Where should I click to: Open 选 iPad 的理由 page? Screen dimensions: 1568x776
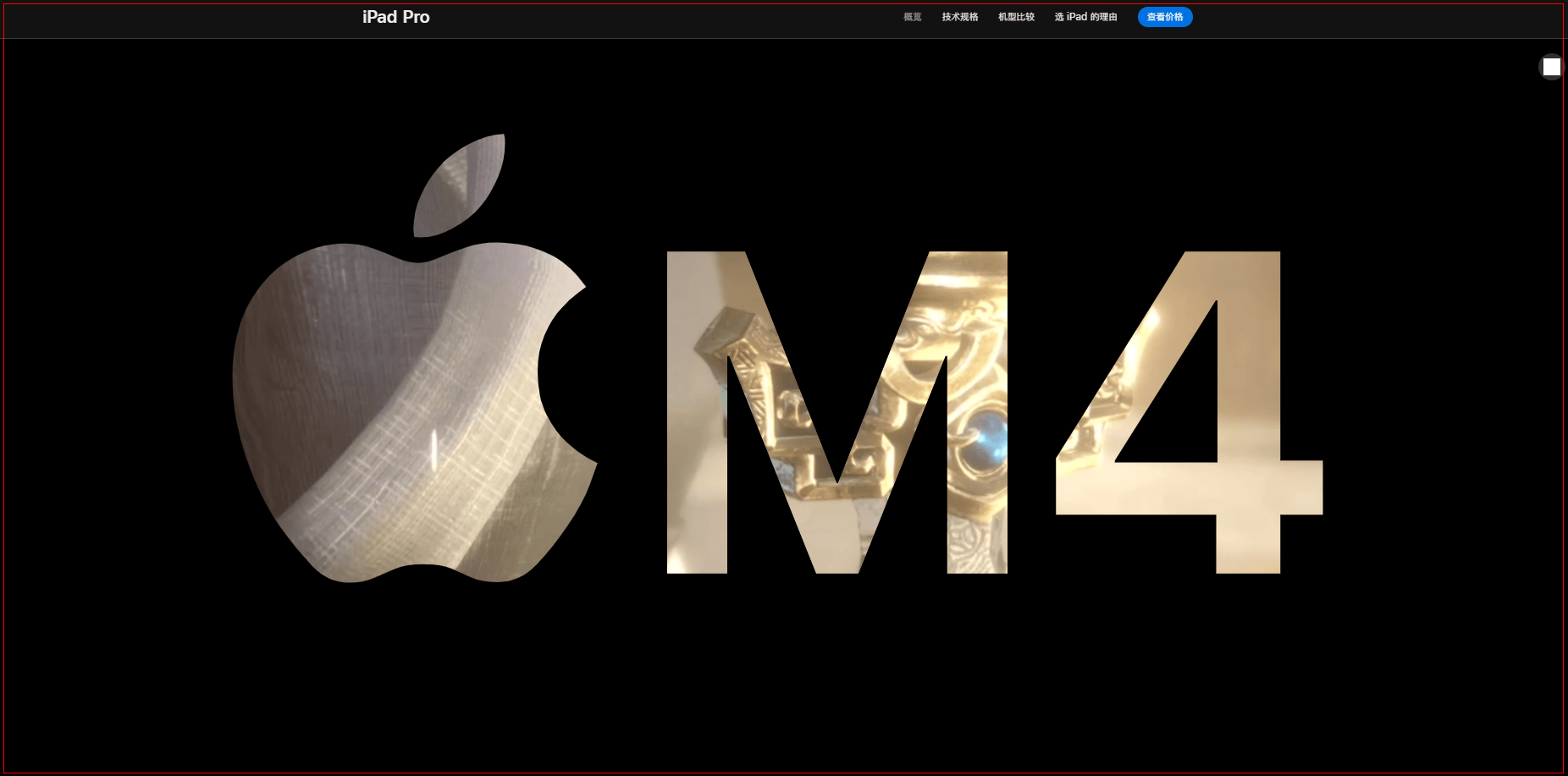[x=1085, y=17]
